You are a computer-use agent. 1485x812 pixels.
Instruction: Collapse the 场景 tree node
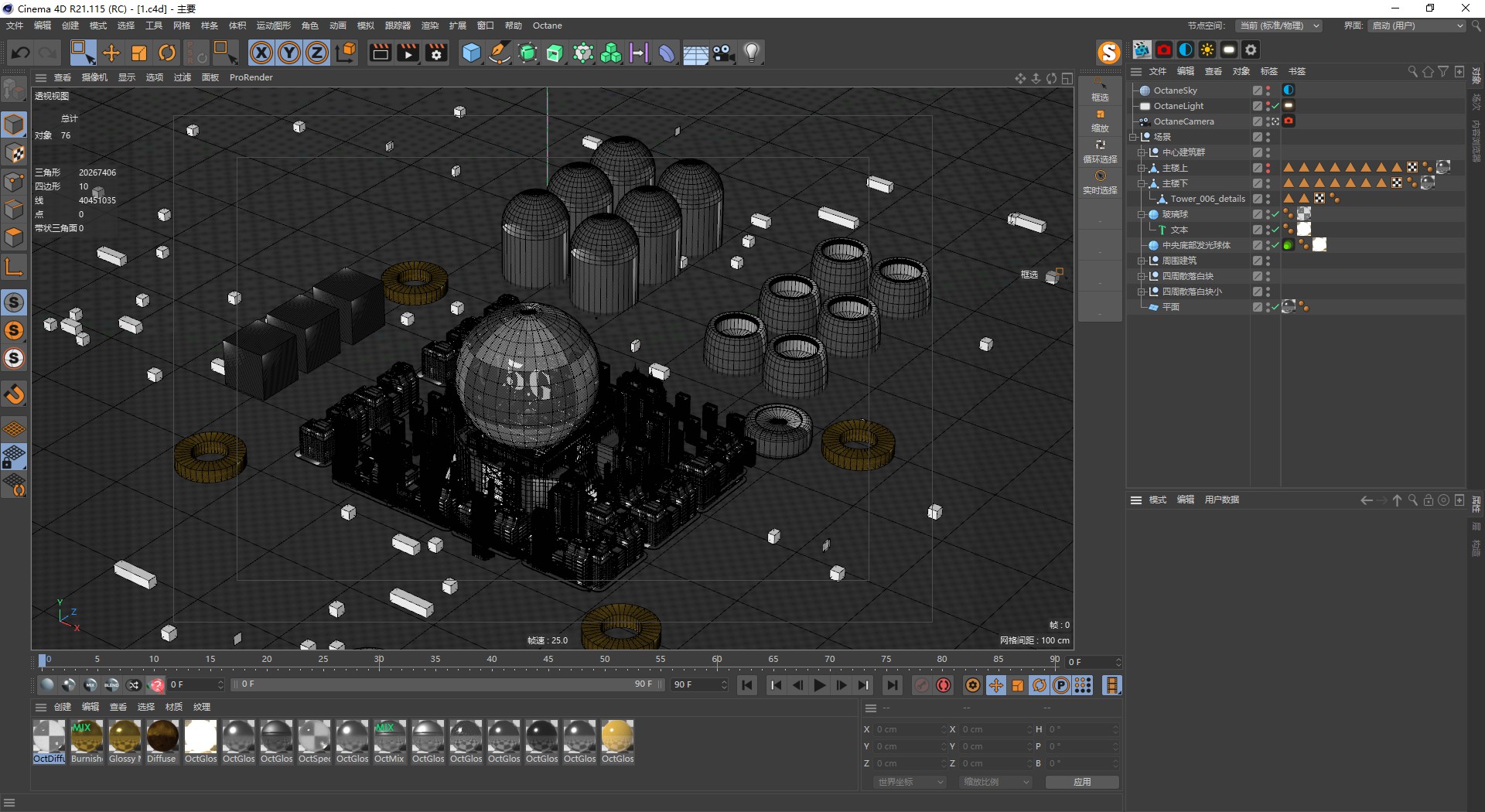(1133, 137)
